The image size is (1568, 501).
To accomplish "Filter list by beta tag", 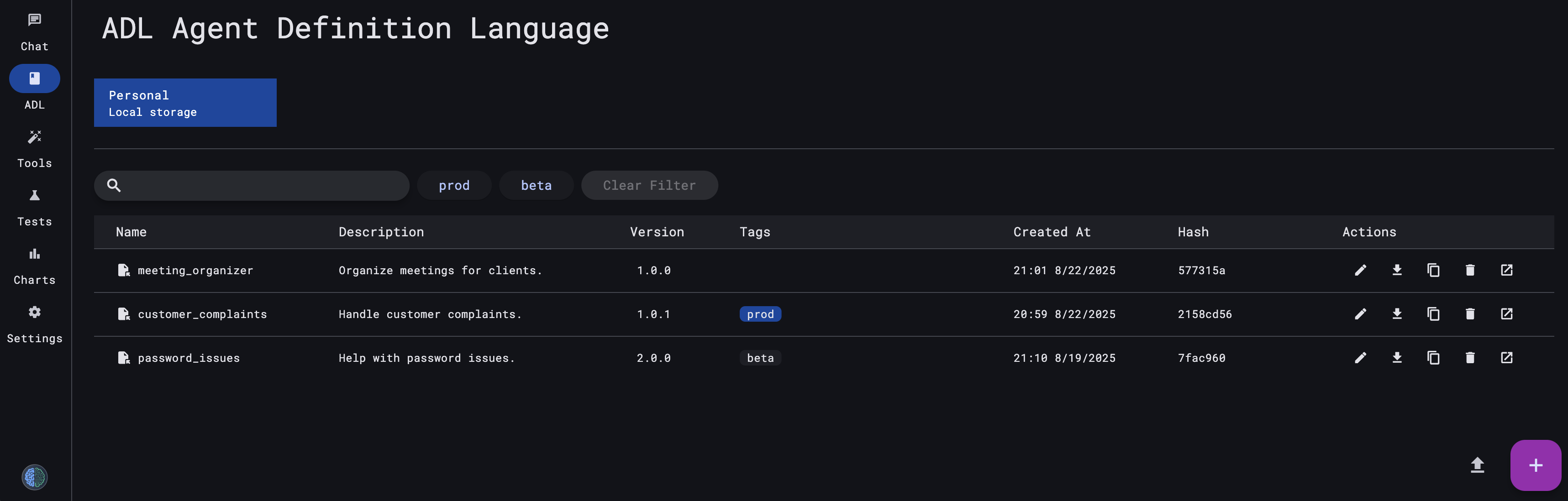I will [x=536, y=185].
